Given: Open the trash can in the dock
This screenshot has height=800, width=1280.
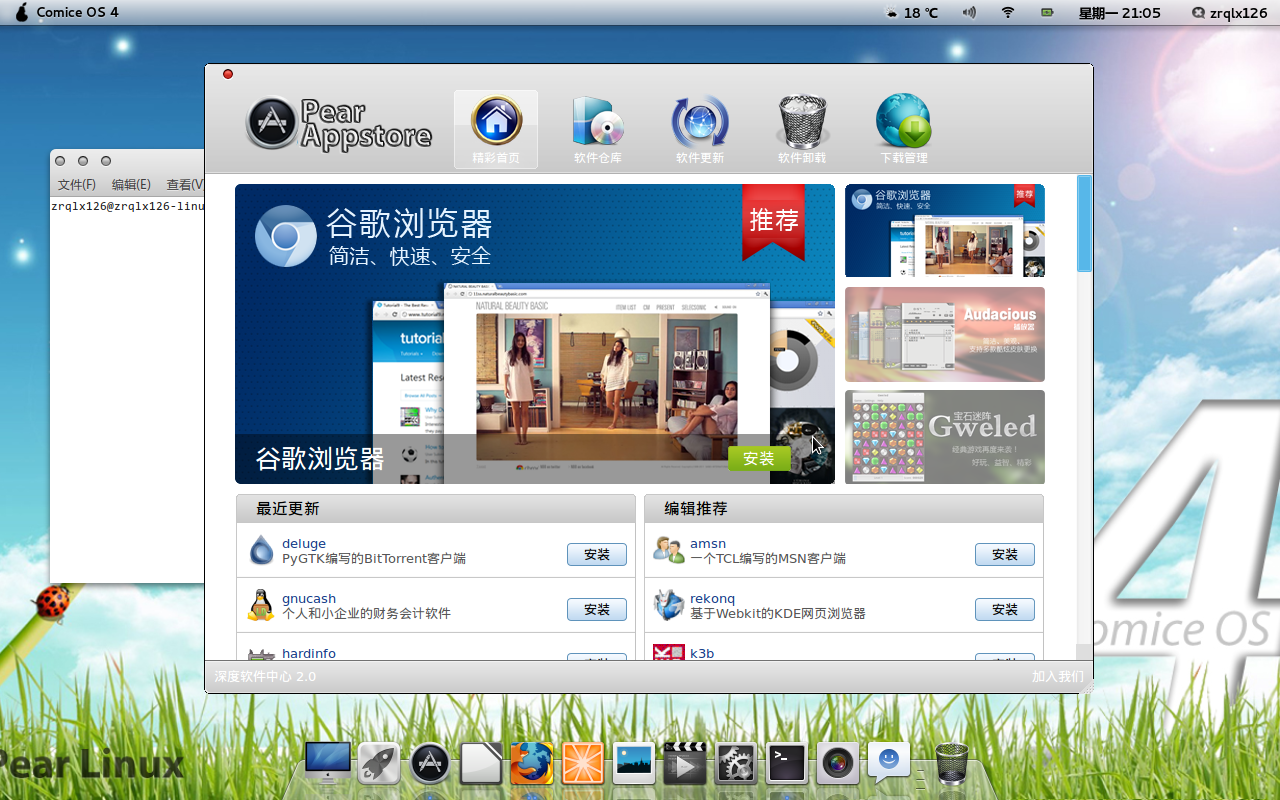Looking at the screenshot, I should [x=952, y=764].
